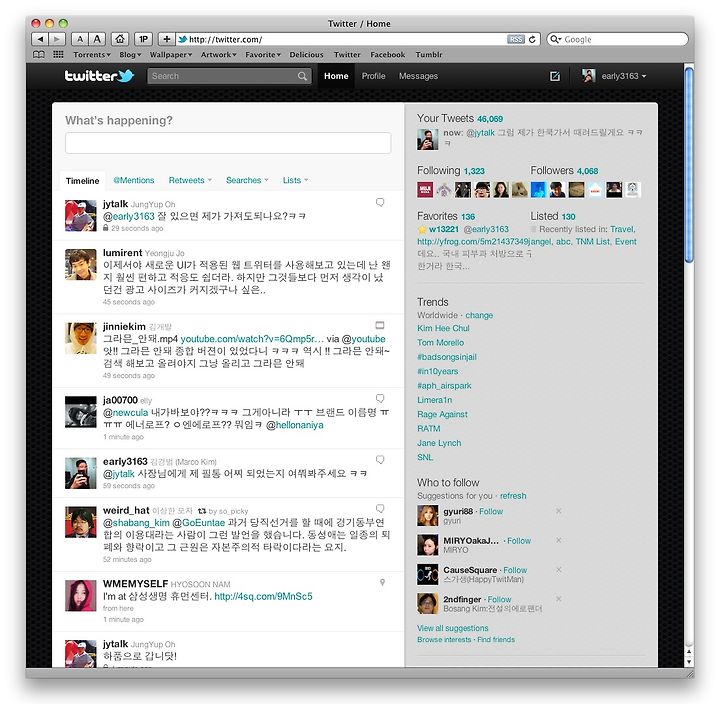Click the magnifier in Twitter search box
Viewport: 720px width, 704px height.
(302, 76)
